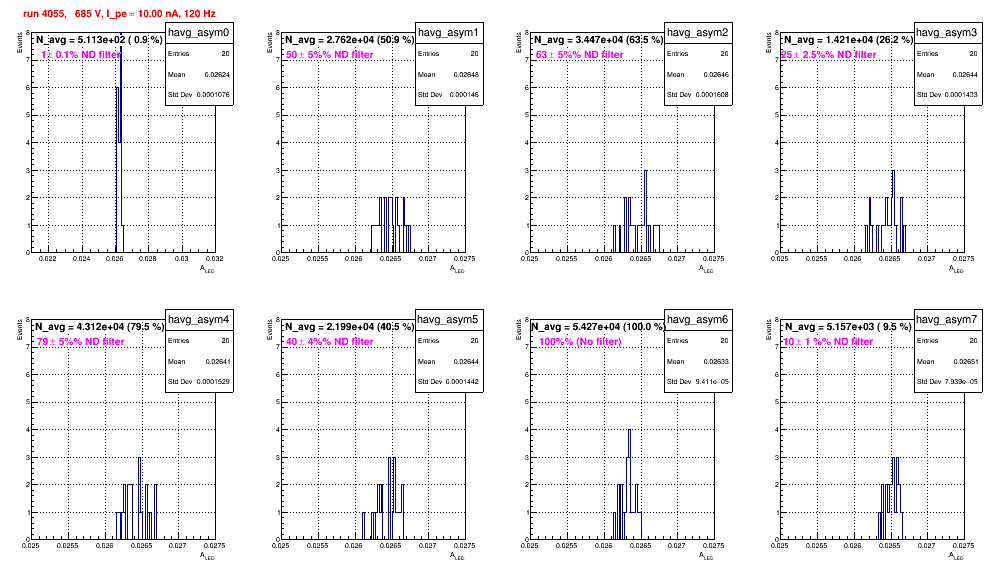Click Std Dev 0.0001442 in havg_asym5
Image resolution: width=998 pixels, height=574 pixels.
448,382
